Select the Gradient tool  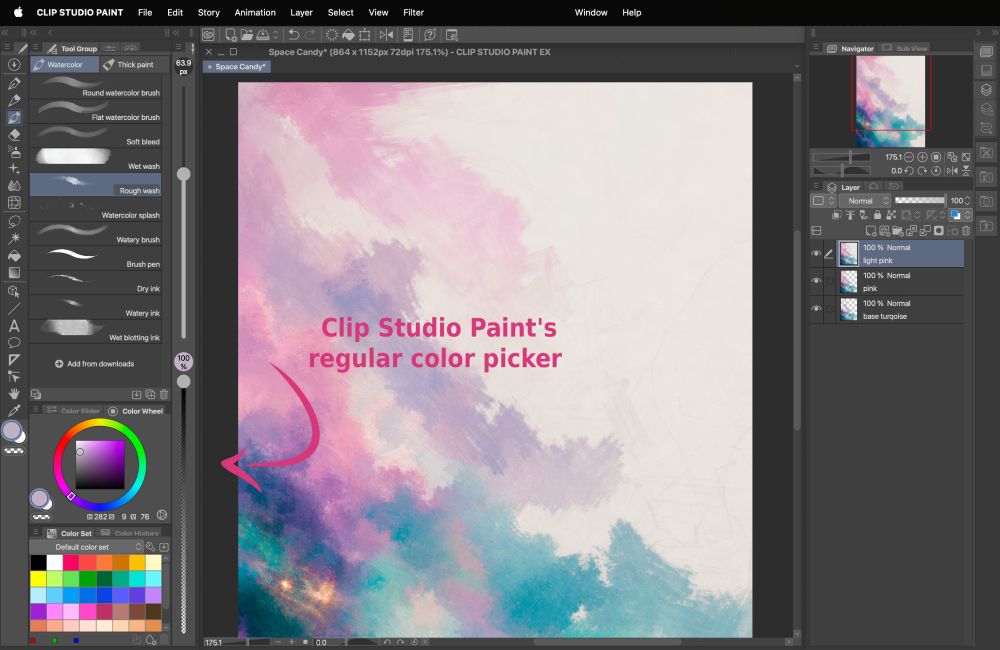click(14, 273)
